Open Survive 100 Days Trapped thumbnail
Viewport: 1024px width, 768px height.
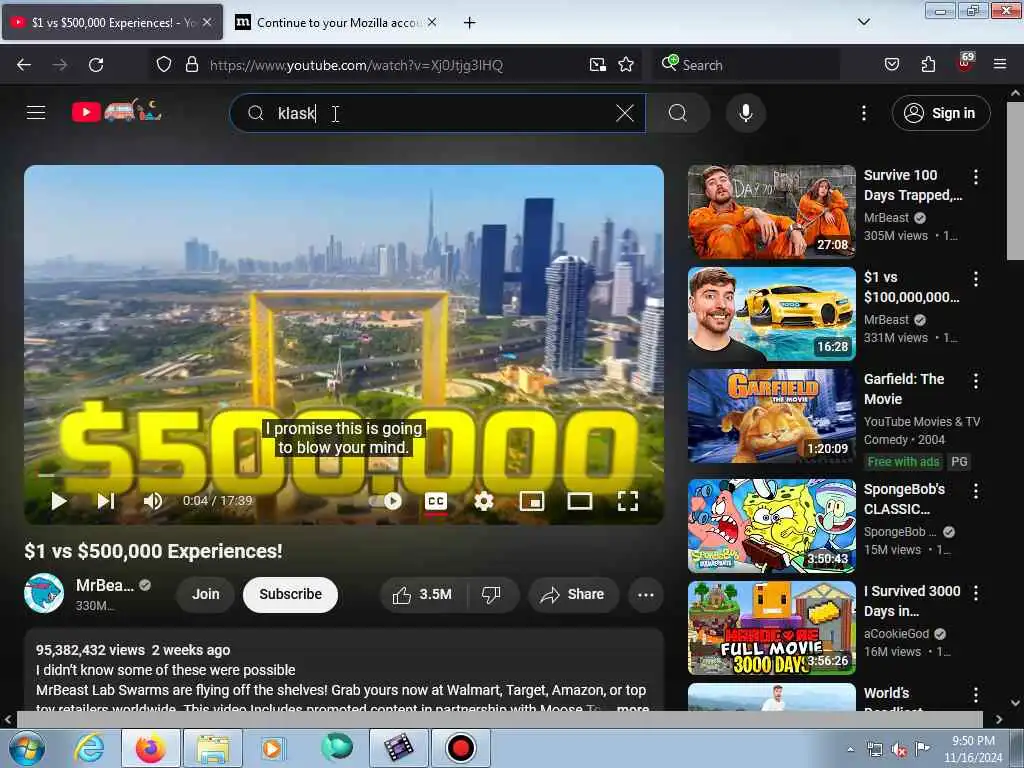coord(771,212)
